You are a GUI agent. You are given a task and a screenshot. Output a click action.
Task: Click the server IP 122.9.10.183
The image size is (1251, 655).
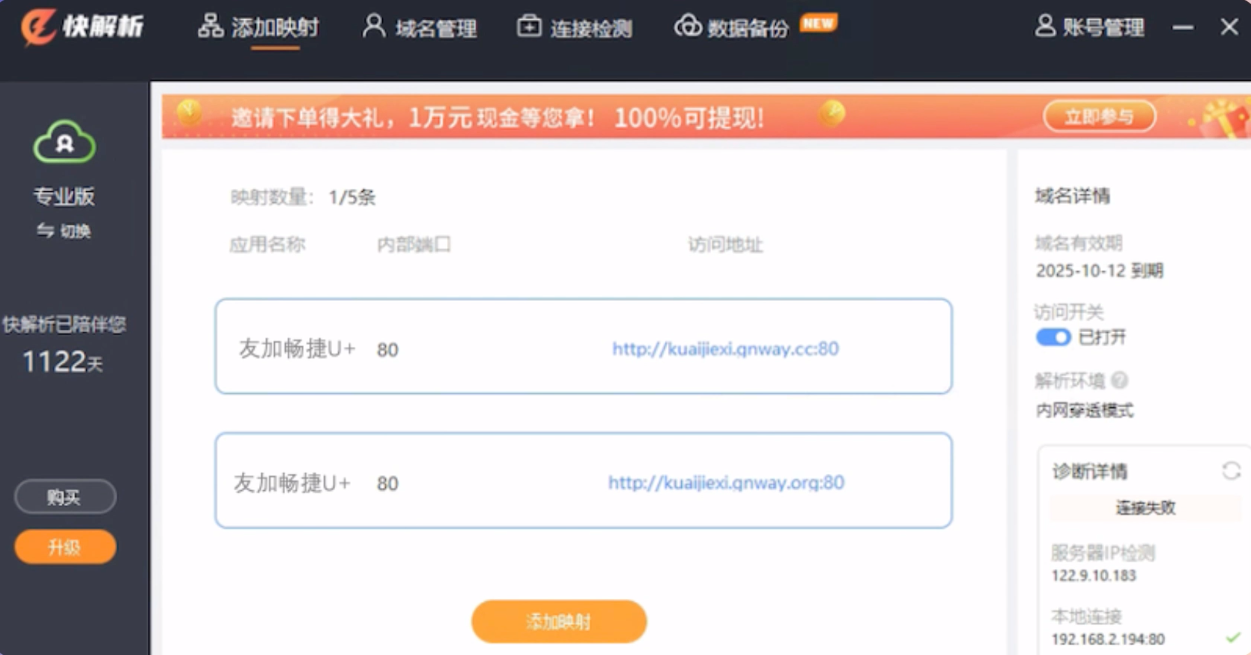click(x=1093, y=576)
